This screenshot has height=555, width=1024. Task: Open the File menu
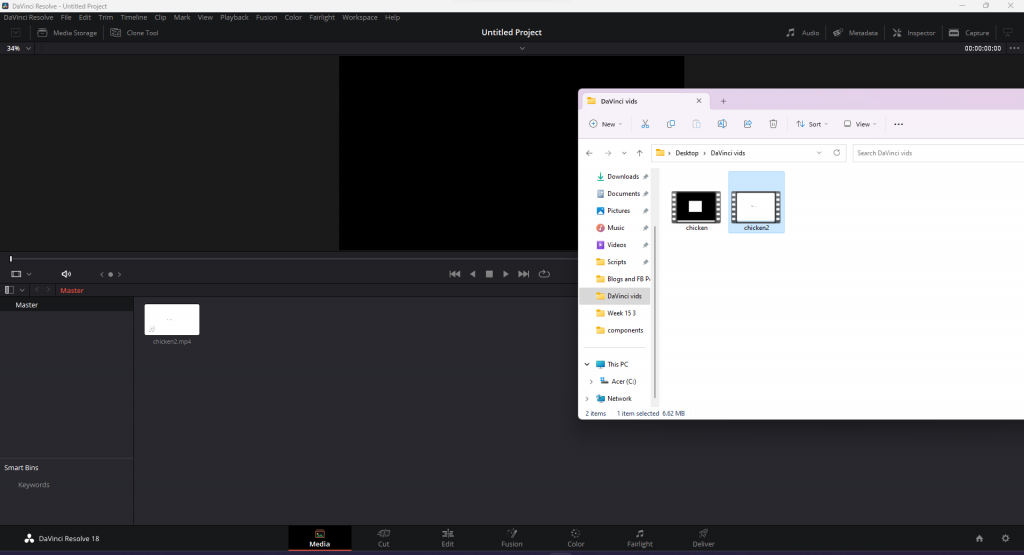pyautogui.click(x=66, y=18)
